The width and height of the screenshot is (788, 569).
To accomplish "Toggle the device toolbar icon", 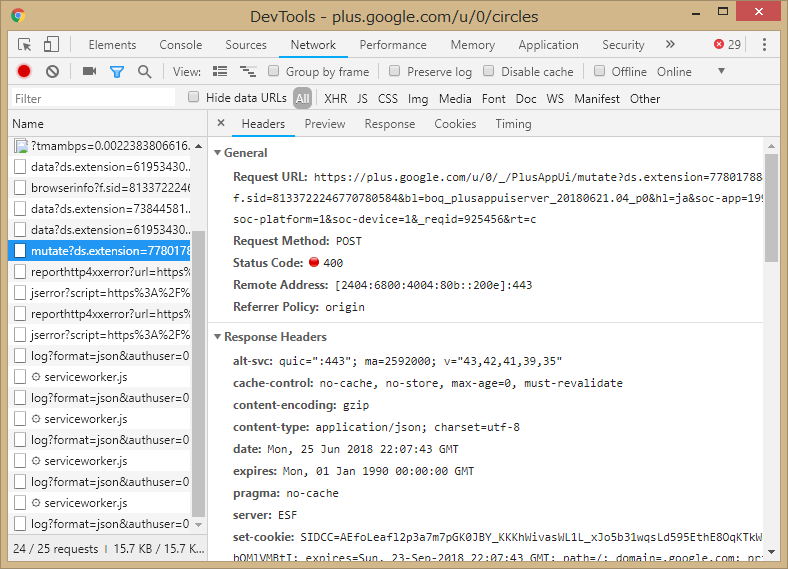I will click(x=51, y=44).
